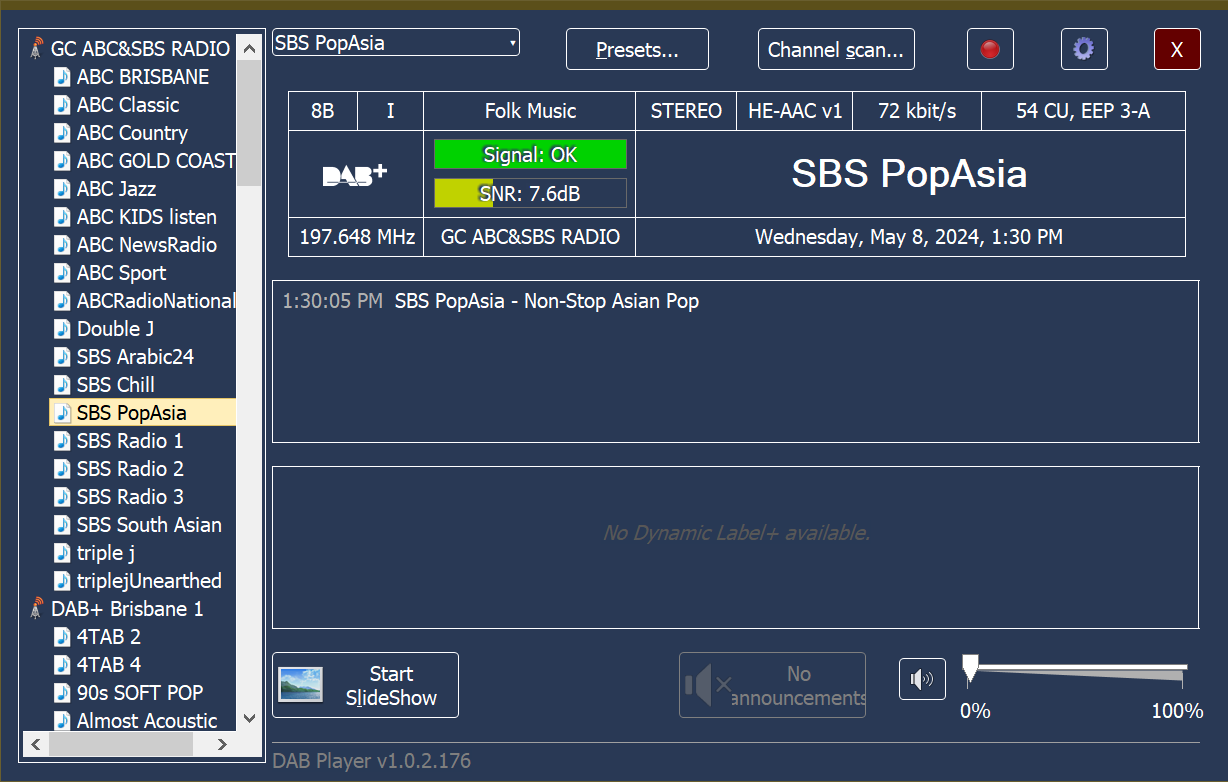Close the player with the X button
The height and width of the screenshot is (782, 1228).
coord(1177,49)
